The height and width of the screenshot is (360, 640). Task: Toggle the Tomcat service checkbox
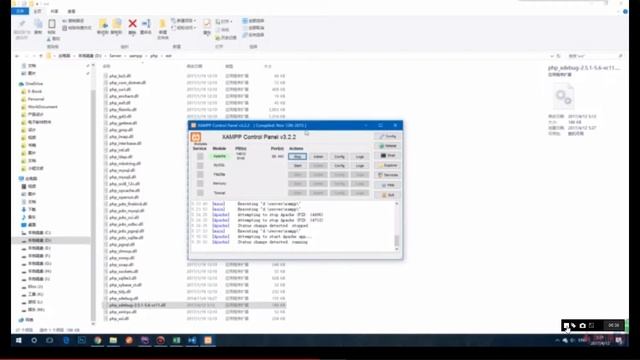click(x=200, y=193)
